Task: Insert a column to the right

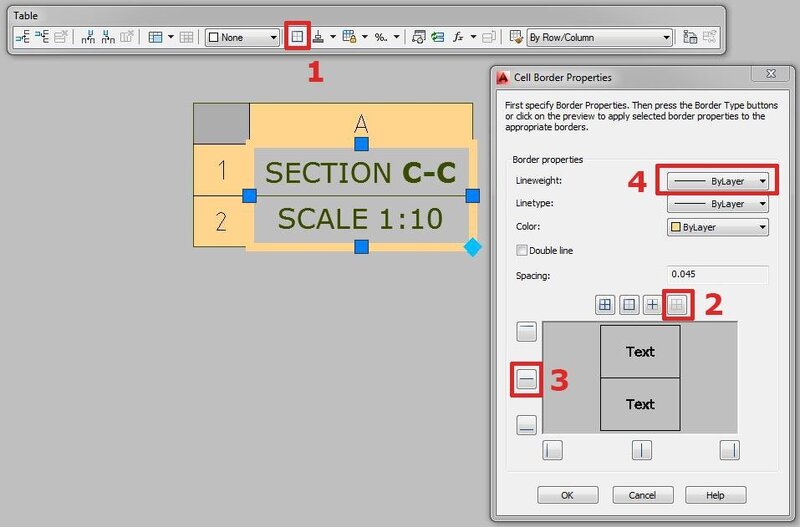Action: click(x=108, y=37)
